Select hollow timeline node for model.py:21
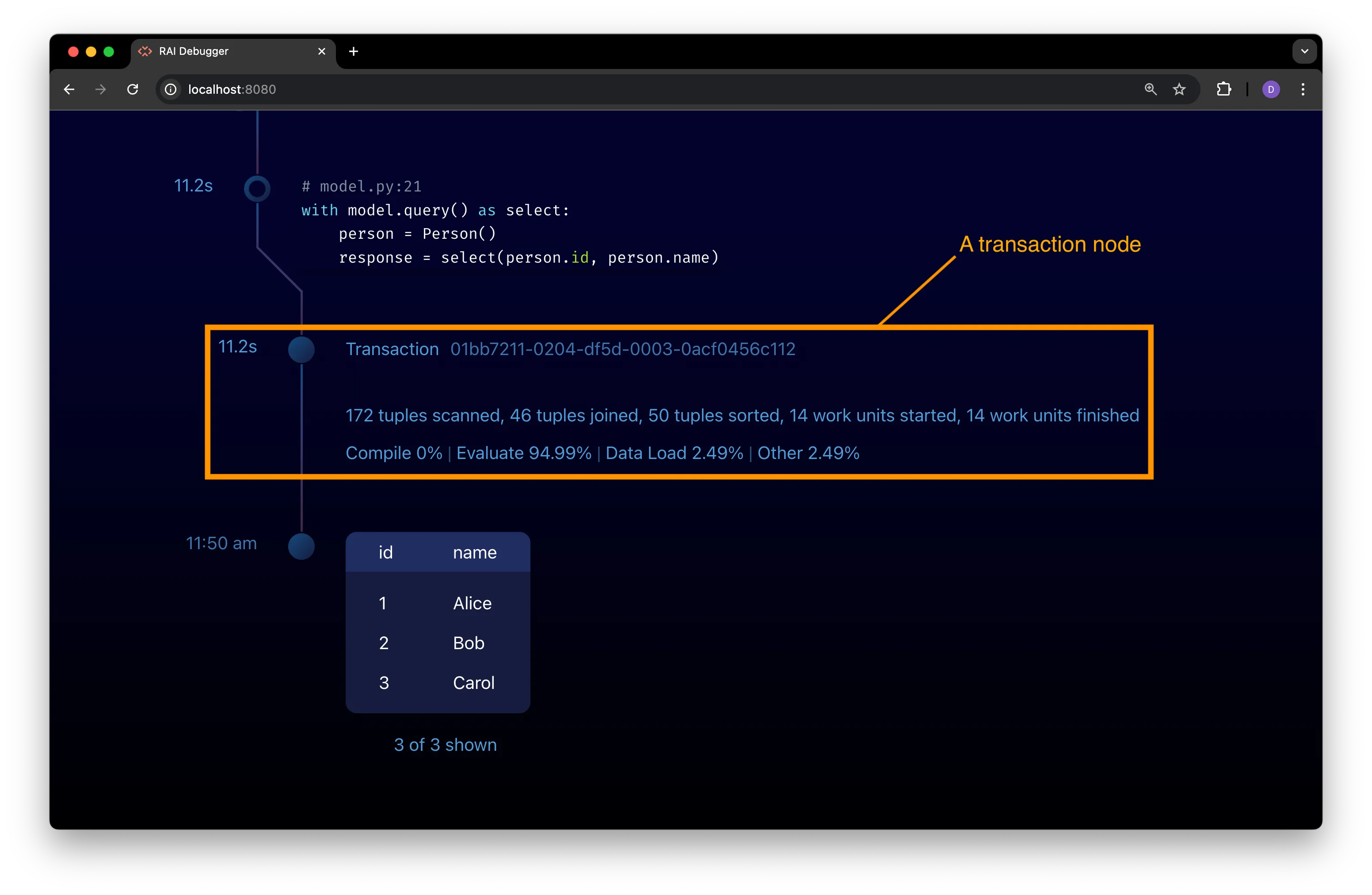1372x895 pixels. [x=257, y=188]
